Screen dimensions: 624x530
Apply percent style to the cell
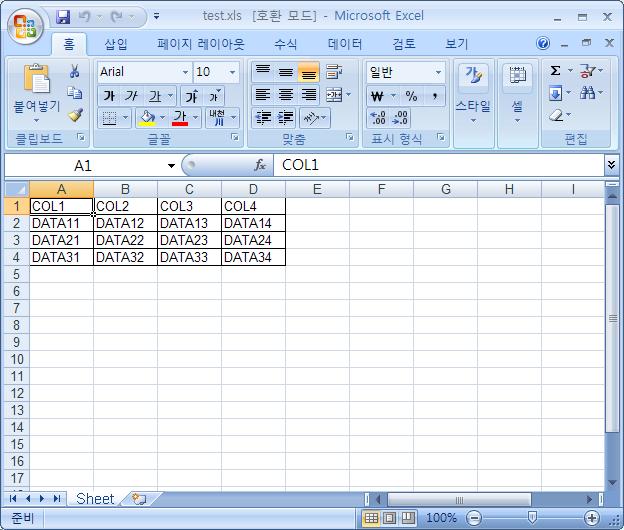point(411,96)
